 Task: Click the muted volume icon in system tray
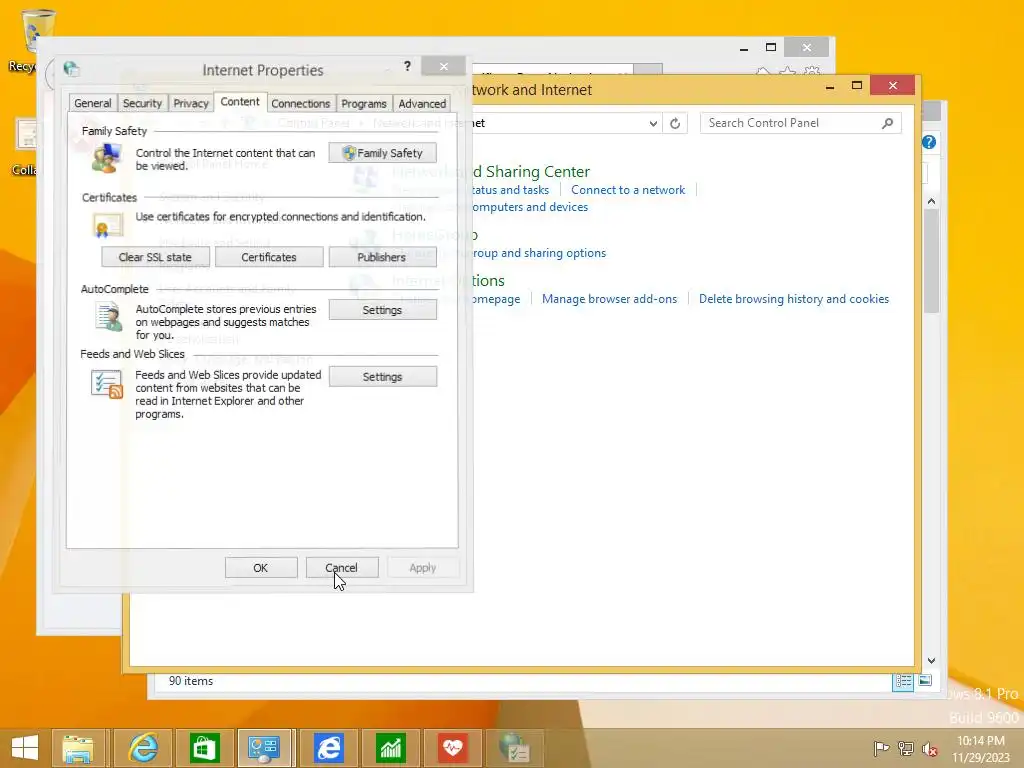coord(929,748)
